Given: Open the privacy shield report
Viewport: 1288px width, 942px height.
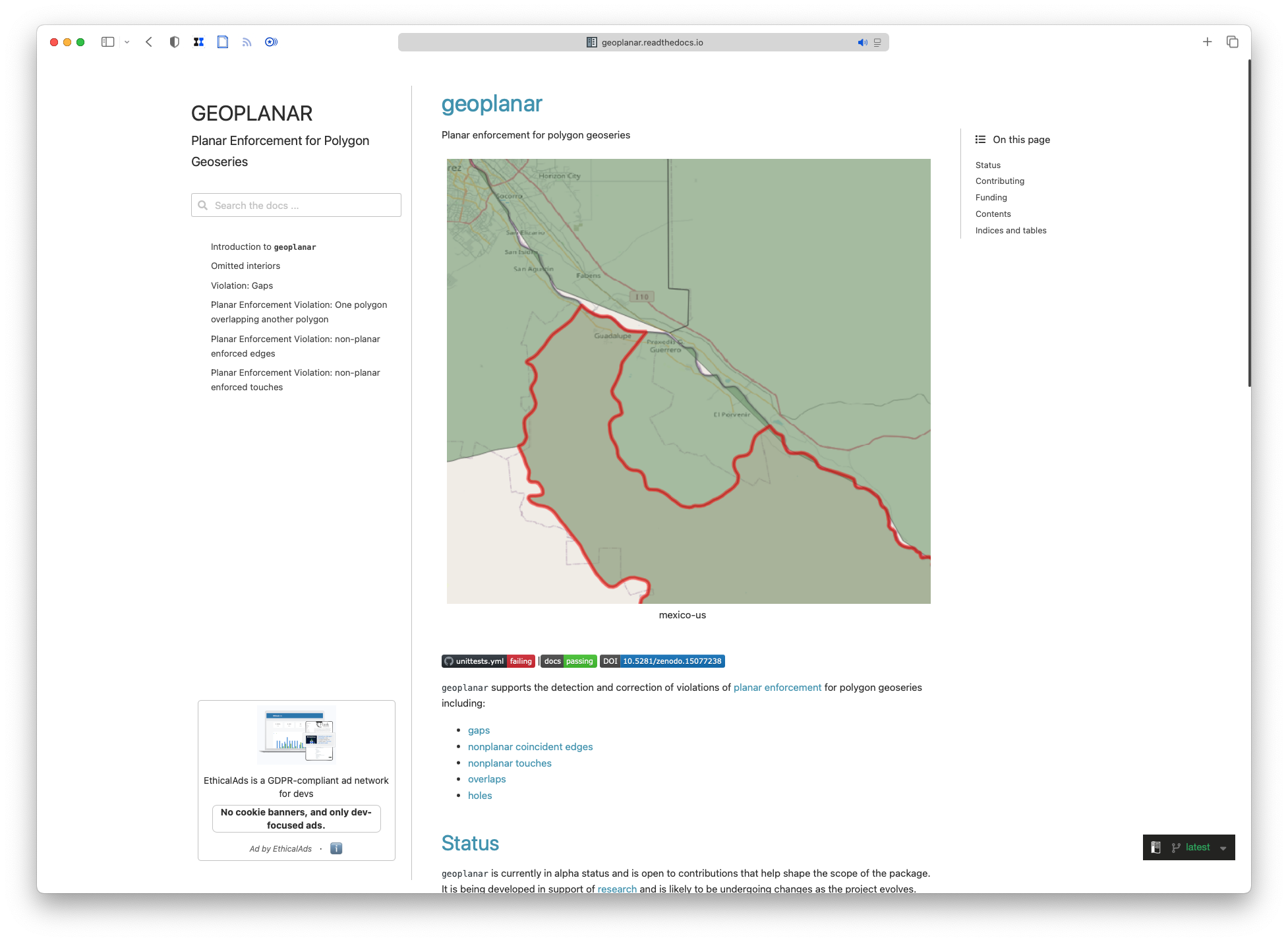Looking at the screenshot, I should (174, 42).
